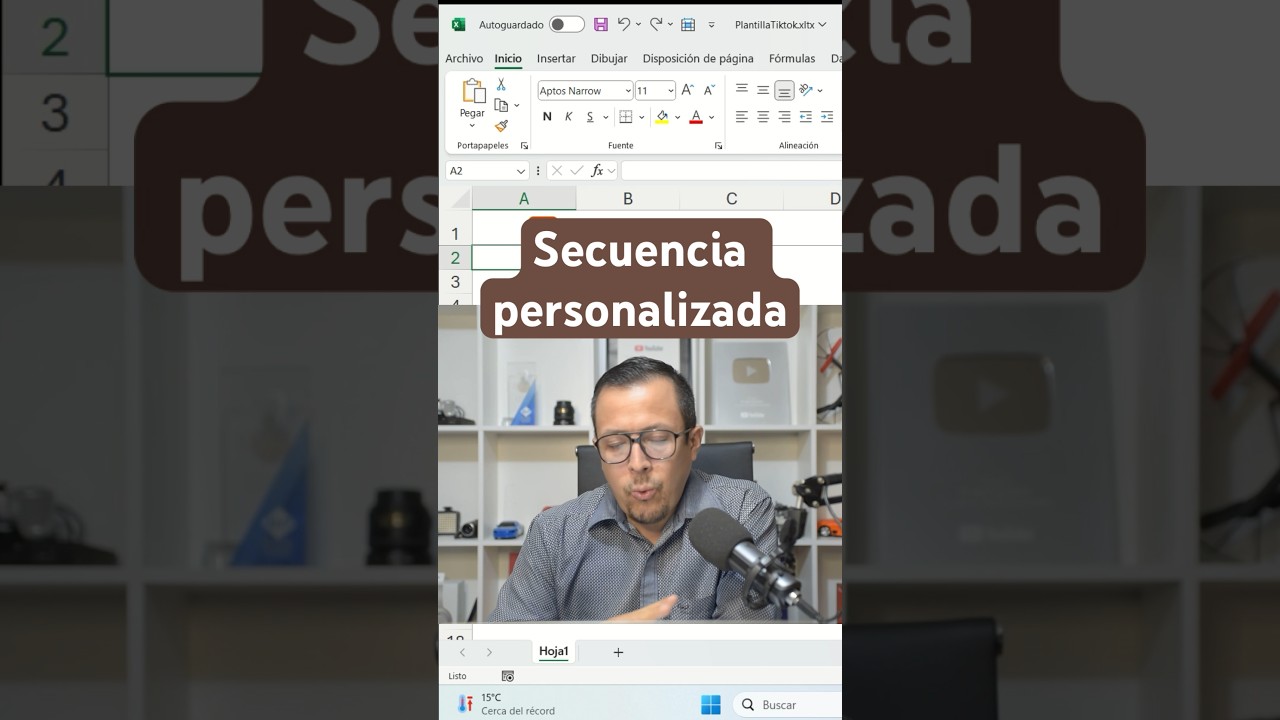Open the redo history dropdown arrow
This screenshot has height=720, width=1280.
click(670, 24)
